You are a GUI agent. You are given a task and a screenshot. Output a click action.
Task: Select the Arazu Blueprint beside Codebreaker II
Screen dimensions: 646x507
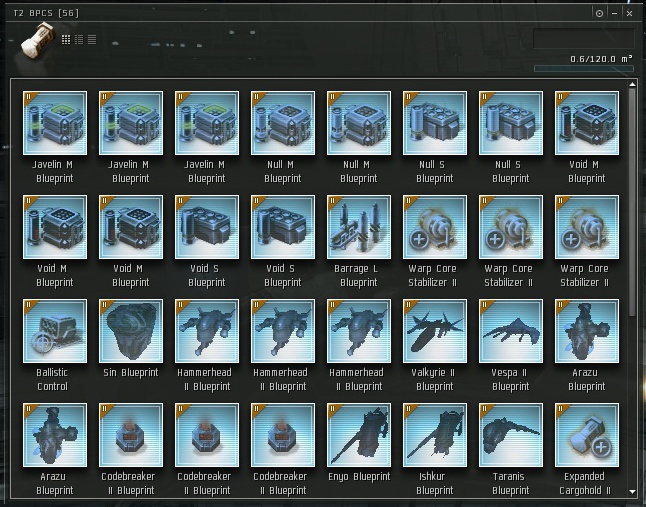pyautogui.click(x=55, y=435)
